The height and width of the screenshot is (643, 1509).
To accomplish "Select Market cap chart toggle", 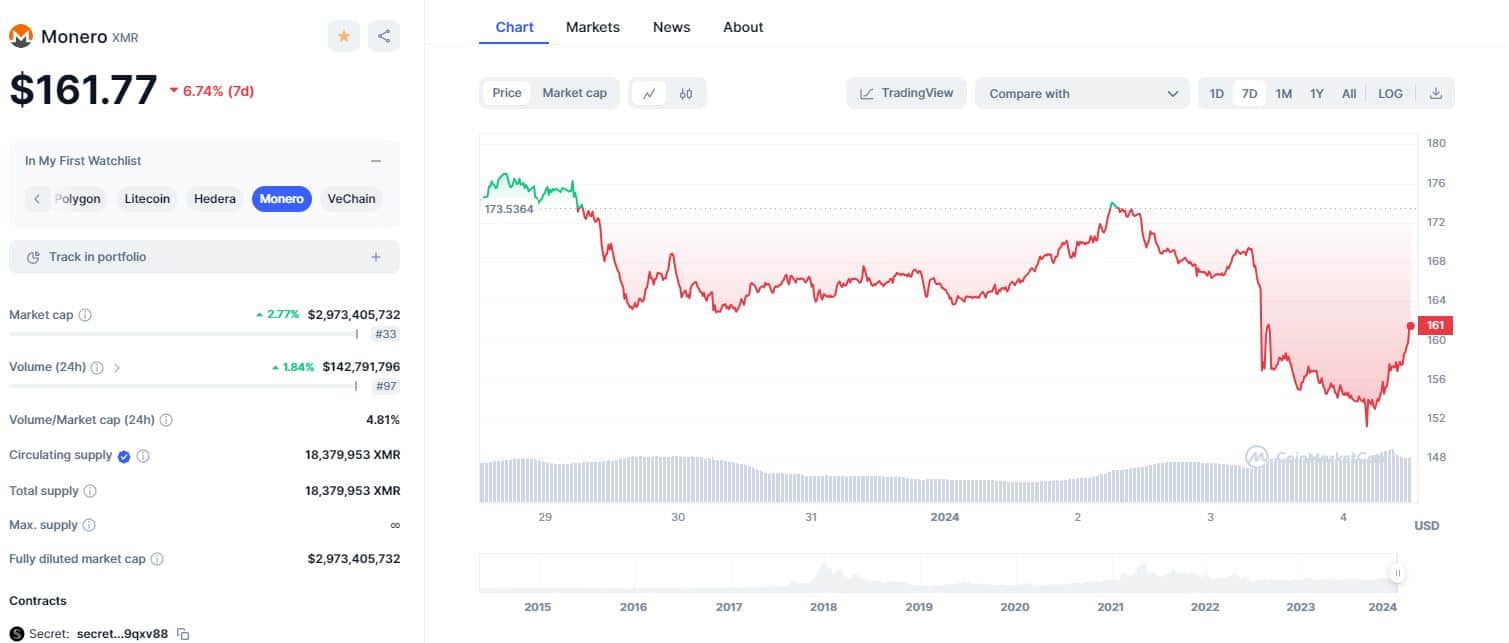I will 574,93.
